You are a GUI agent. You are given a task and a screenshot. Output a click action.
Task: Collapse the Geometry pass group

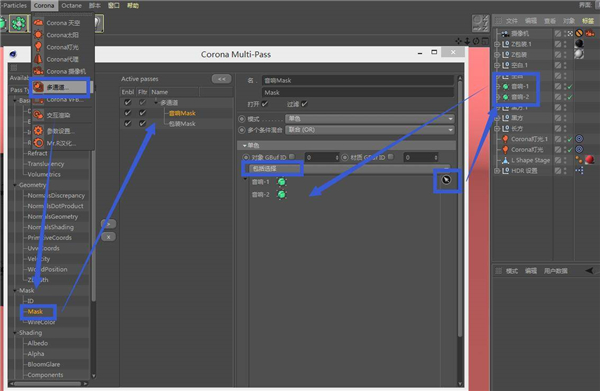[15, 185]
